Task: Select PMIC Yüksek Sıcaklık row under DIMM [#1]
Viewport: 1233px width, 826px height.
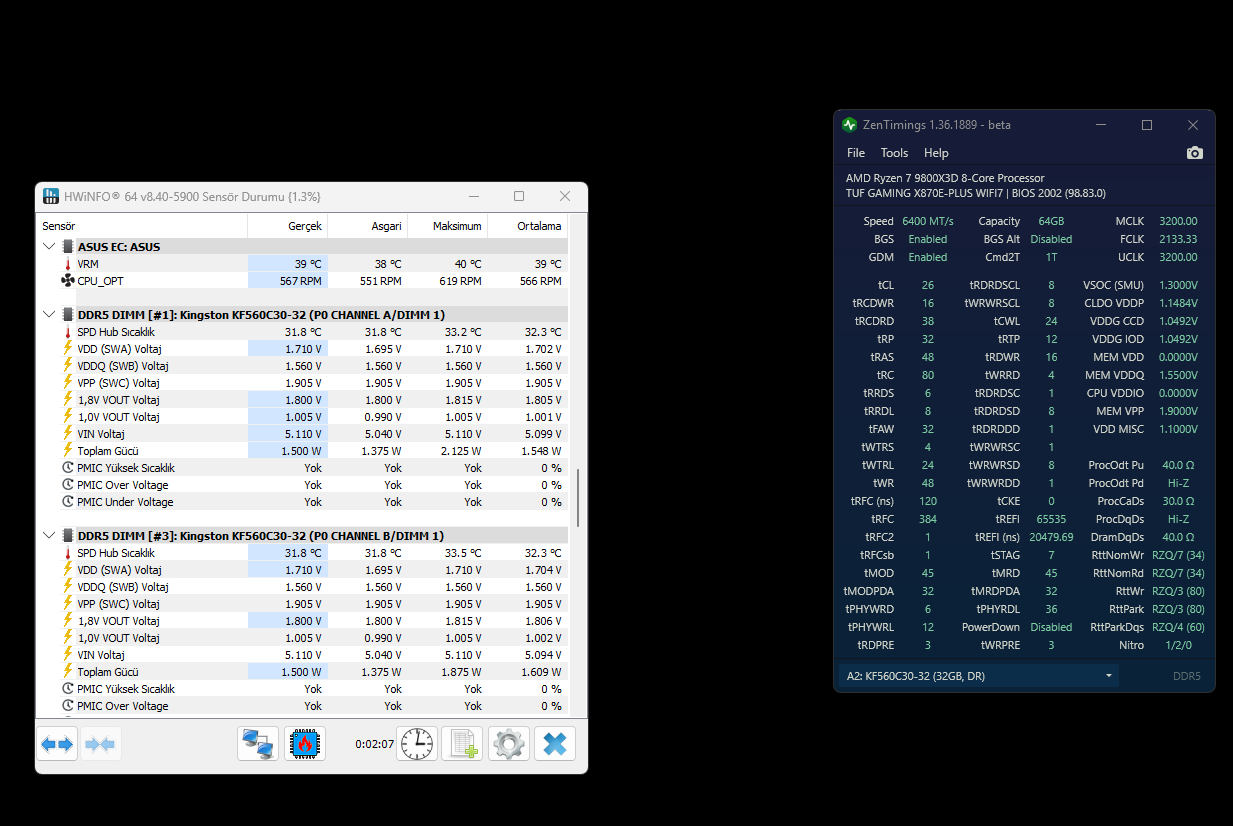Action: tap(302, 468)
